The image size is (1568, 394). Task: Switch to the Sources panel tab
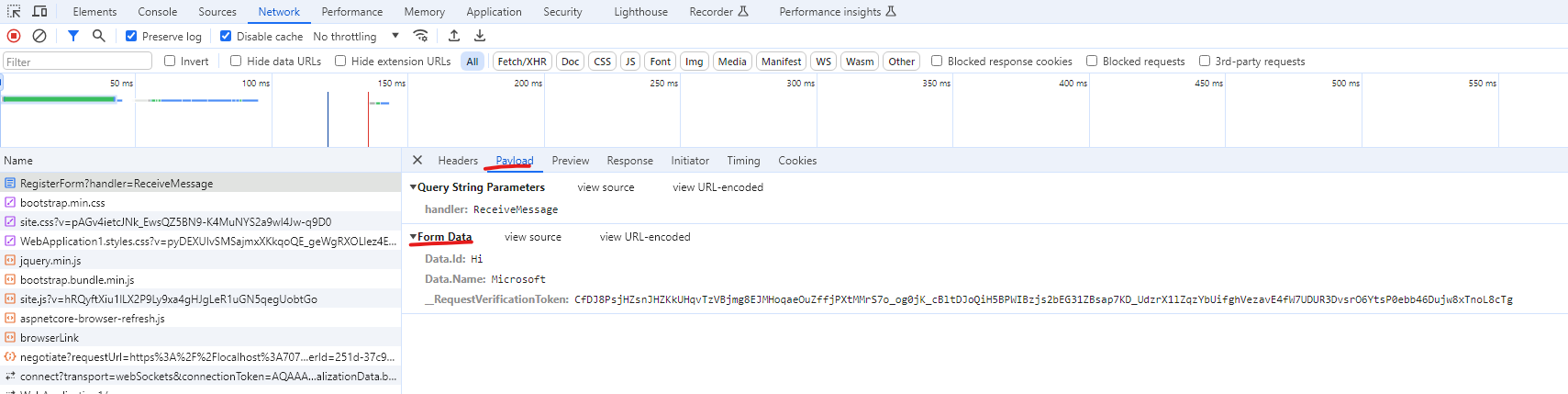pyautogui.click(x=217, y=12)
